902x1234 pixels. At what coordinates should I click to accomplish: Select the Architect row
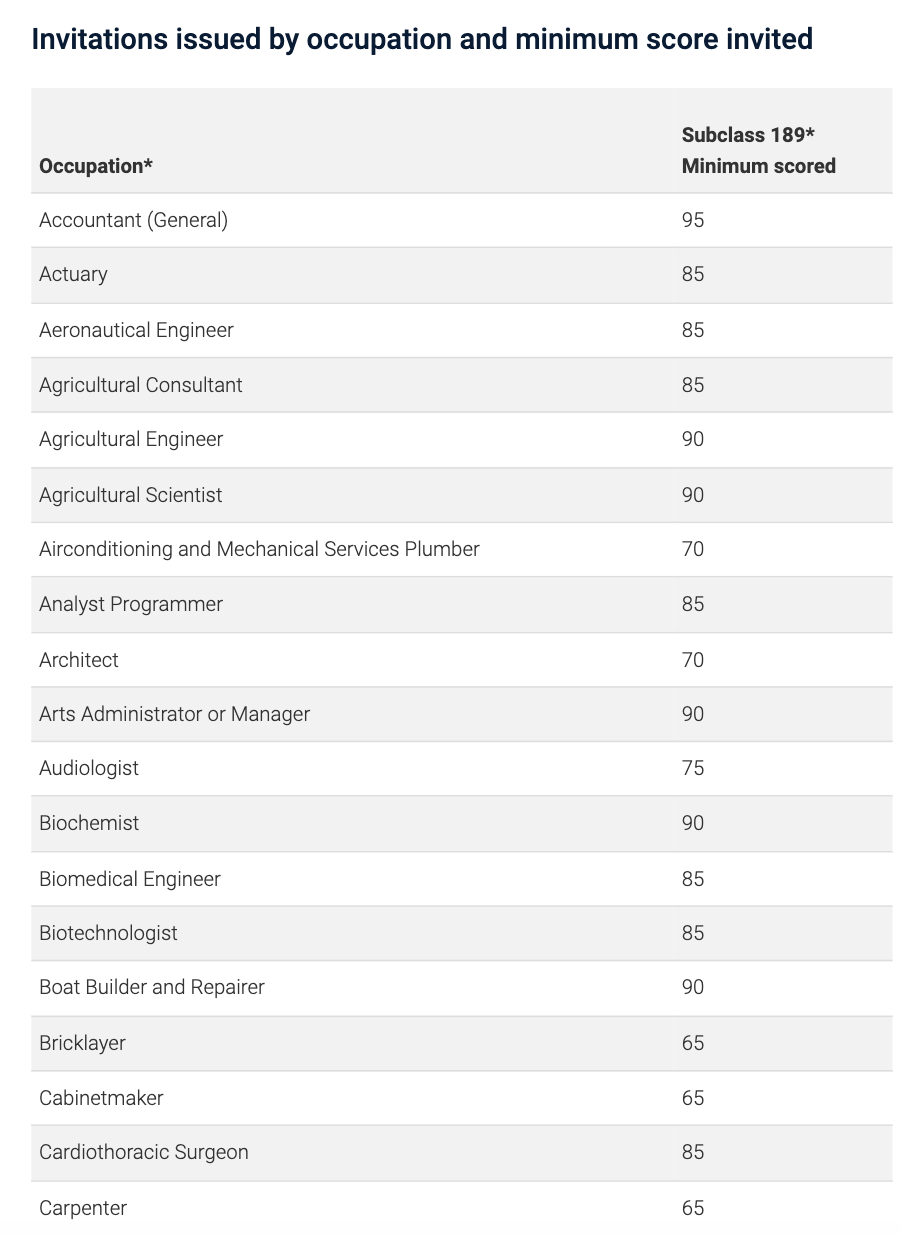pos(461,660)
